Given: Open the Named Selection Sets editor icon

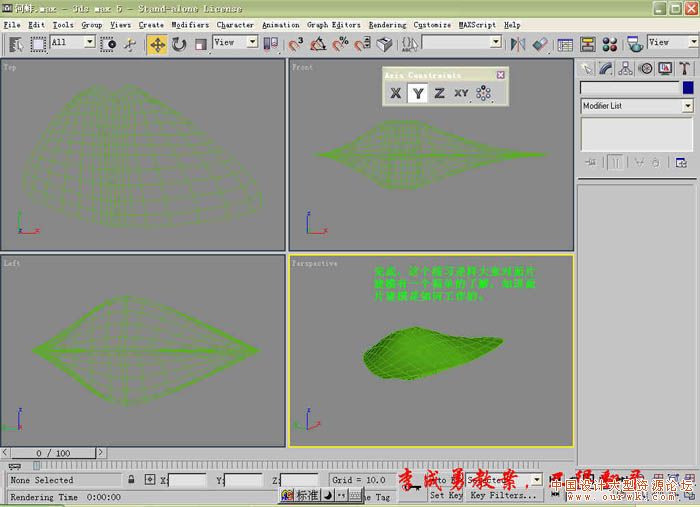Looking at the screenshot, I should [x=410, y=45].
